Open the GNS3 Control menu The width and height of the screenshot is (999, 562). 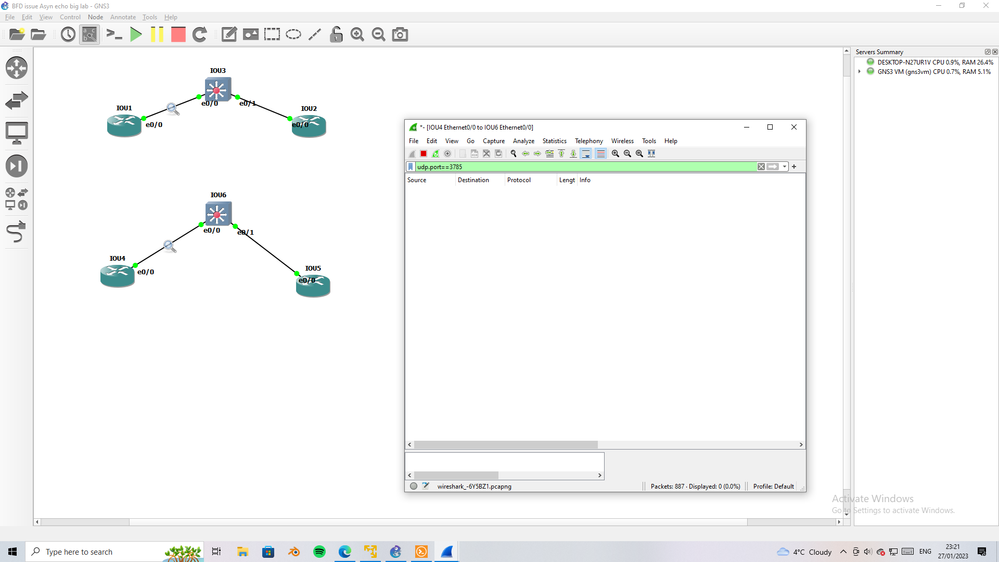pos(70,17)
